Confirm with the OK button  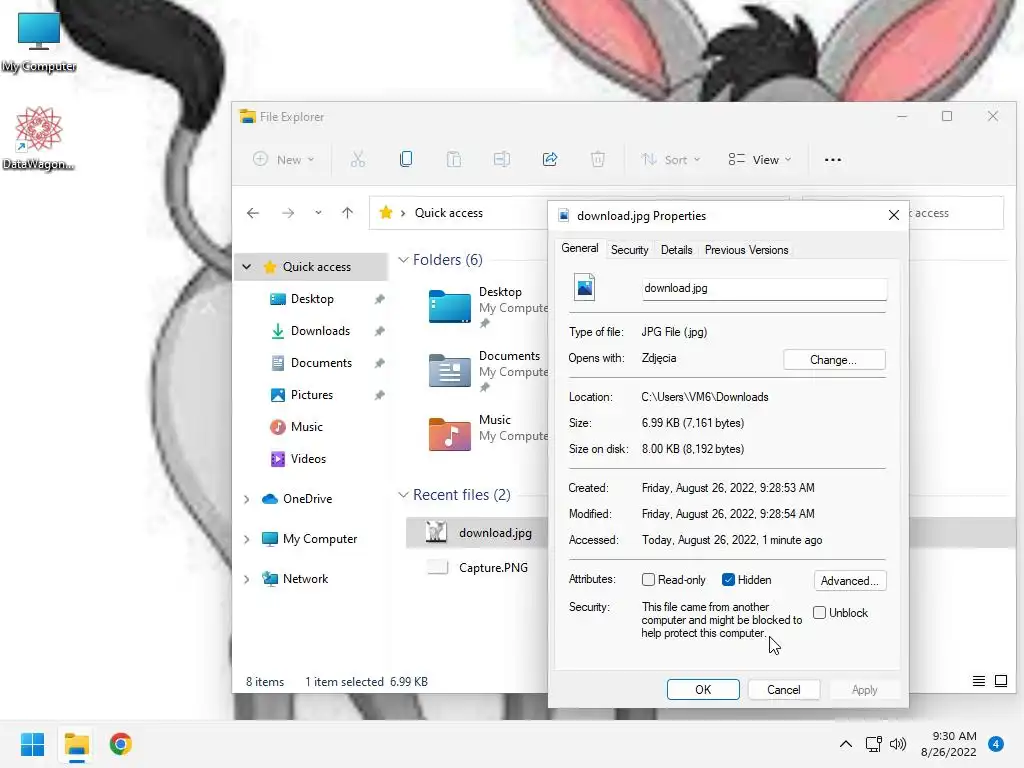(703, 690)
